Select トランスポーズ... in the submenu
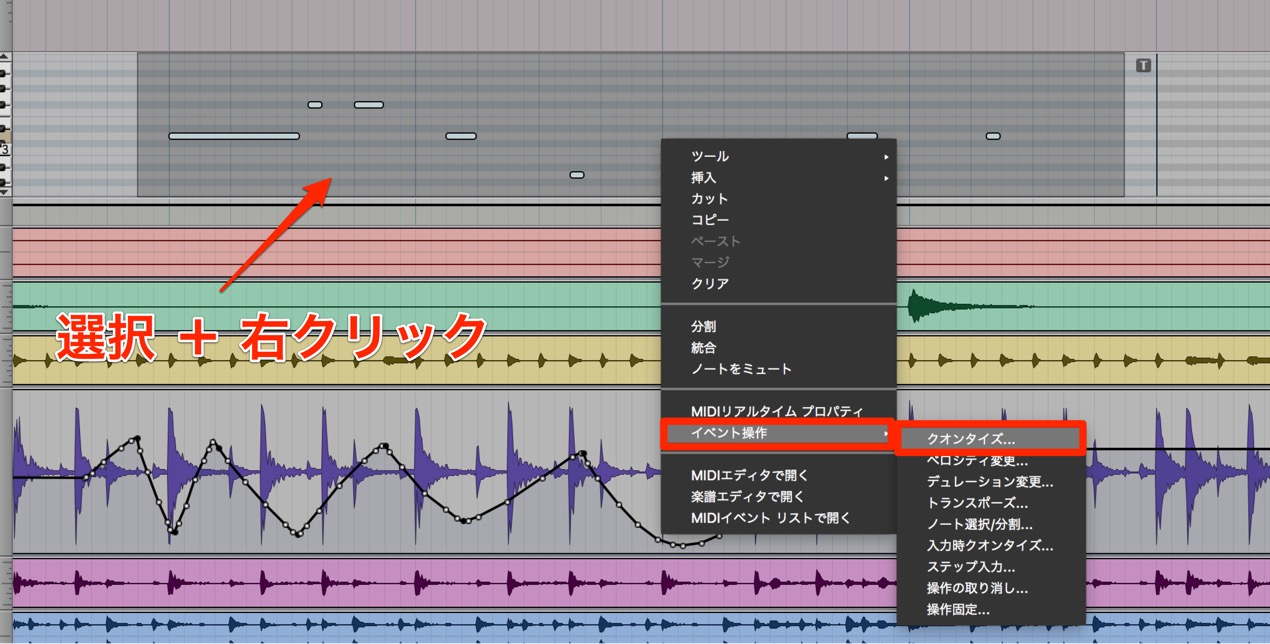This screenshot has width=1270, height=644. [990, 502]
